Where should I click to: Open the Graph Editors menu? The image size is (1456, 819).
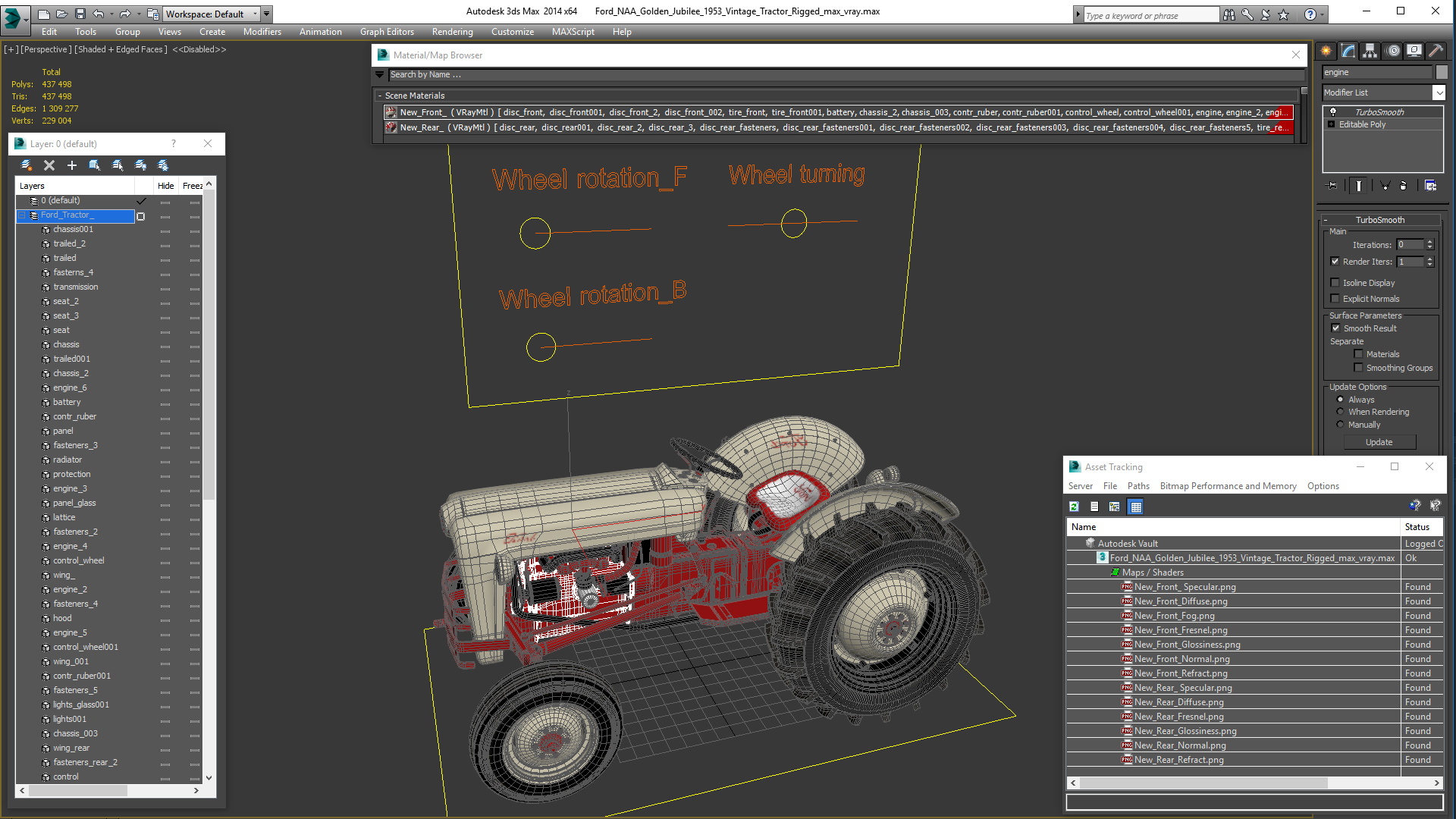coord(387,32)
